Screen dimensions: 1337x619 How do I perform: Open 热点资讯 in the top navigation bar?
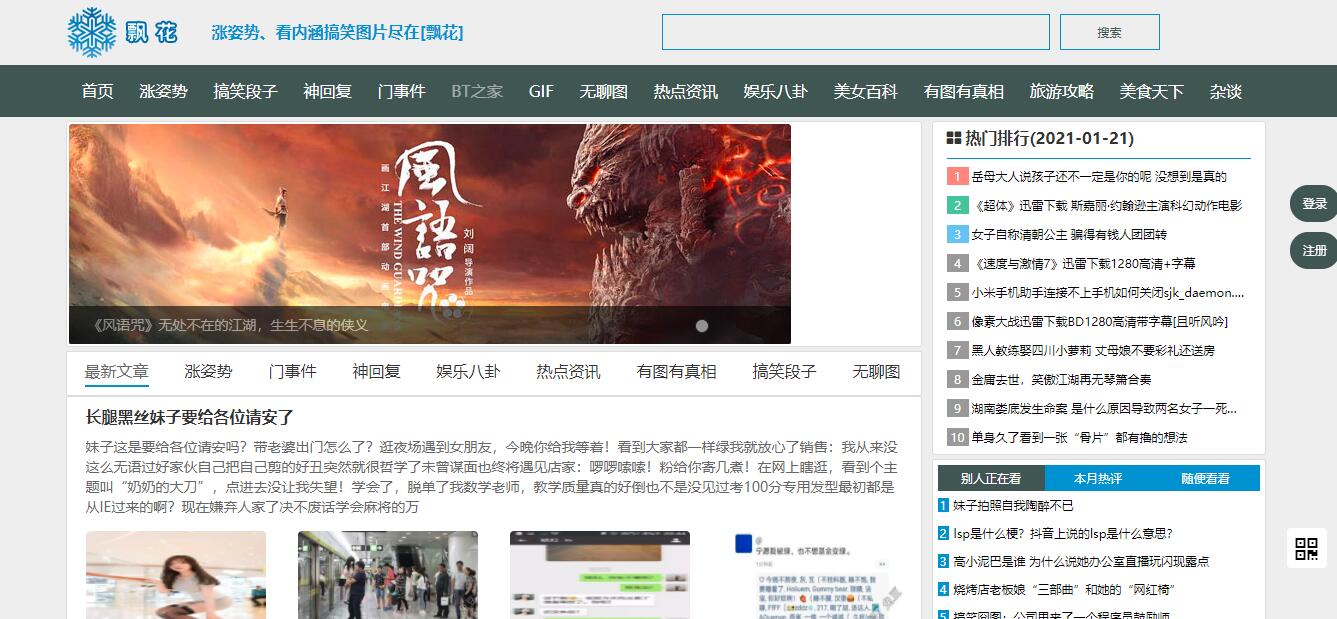[x=686, y=91]
